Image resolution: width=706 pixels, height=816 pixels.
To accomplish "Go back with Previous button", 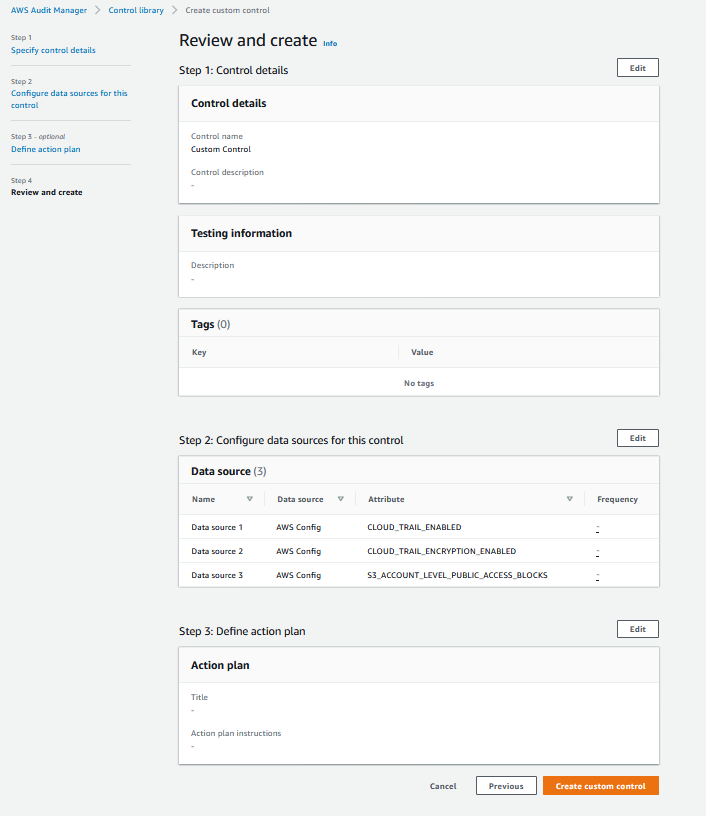I will 506,786.
